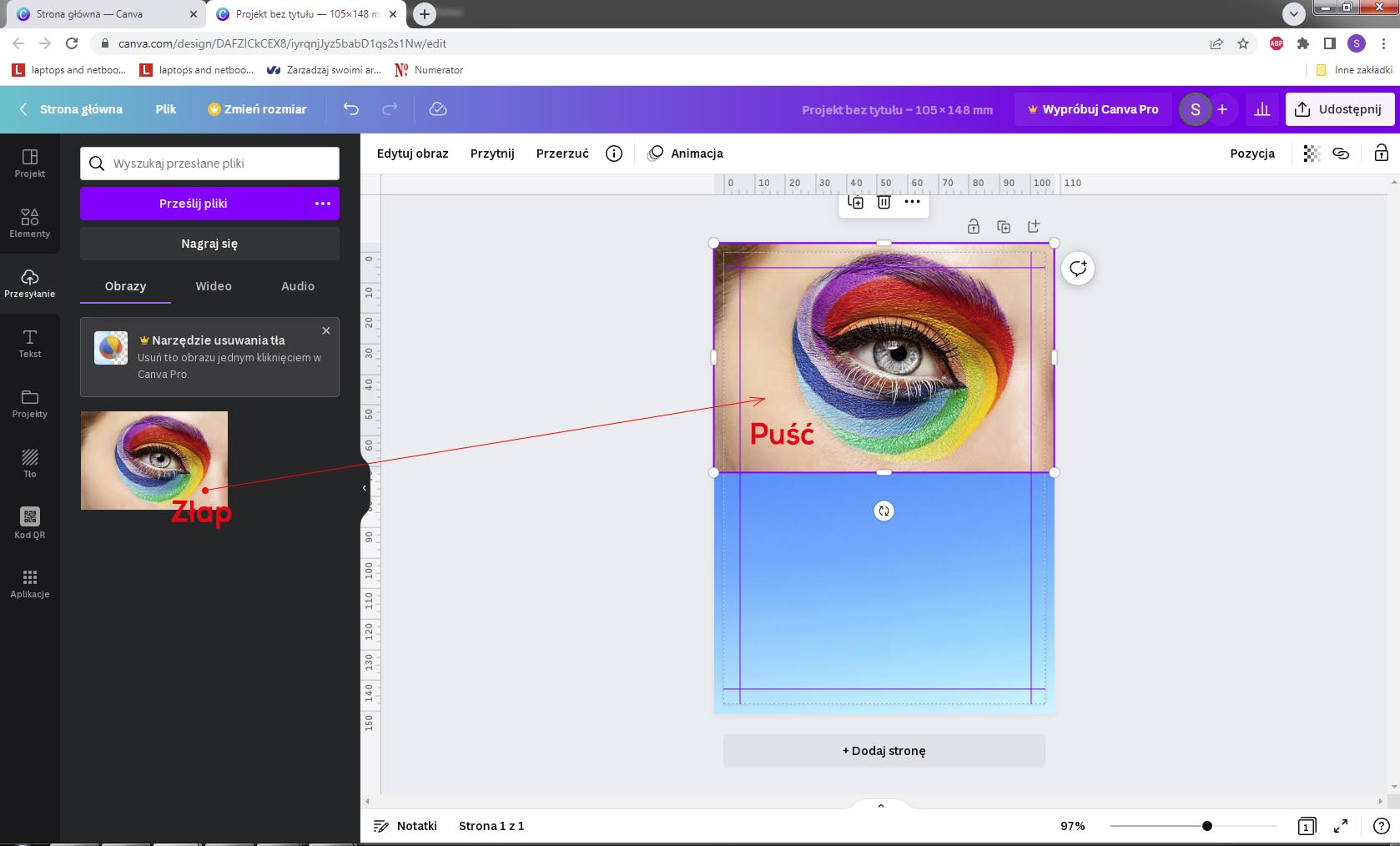Add a comment to the design
The width and height of the screenshot is (1400, 846).
tap(1078, 269)
